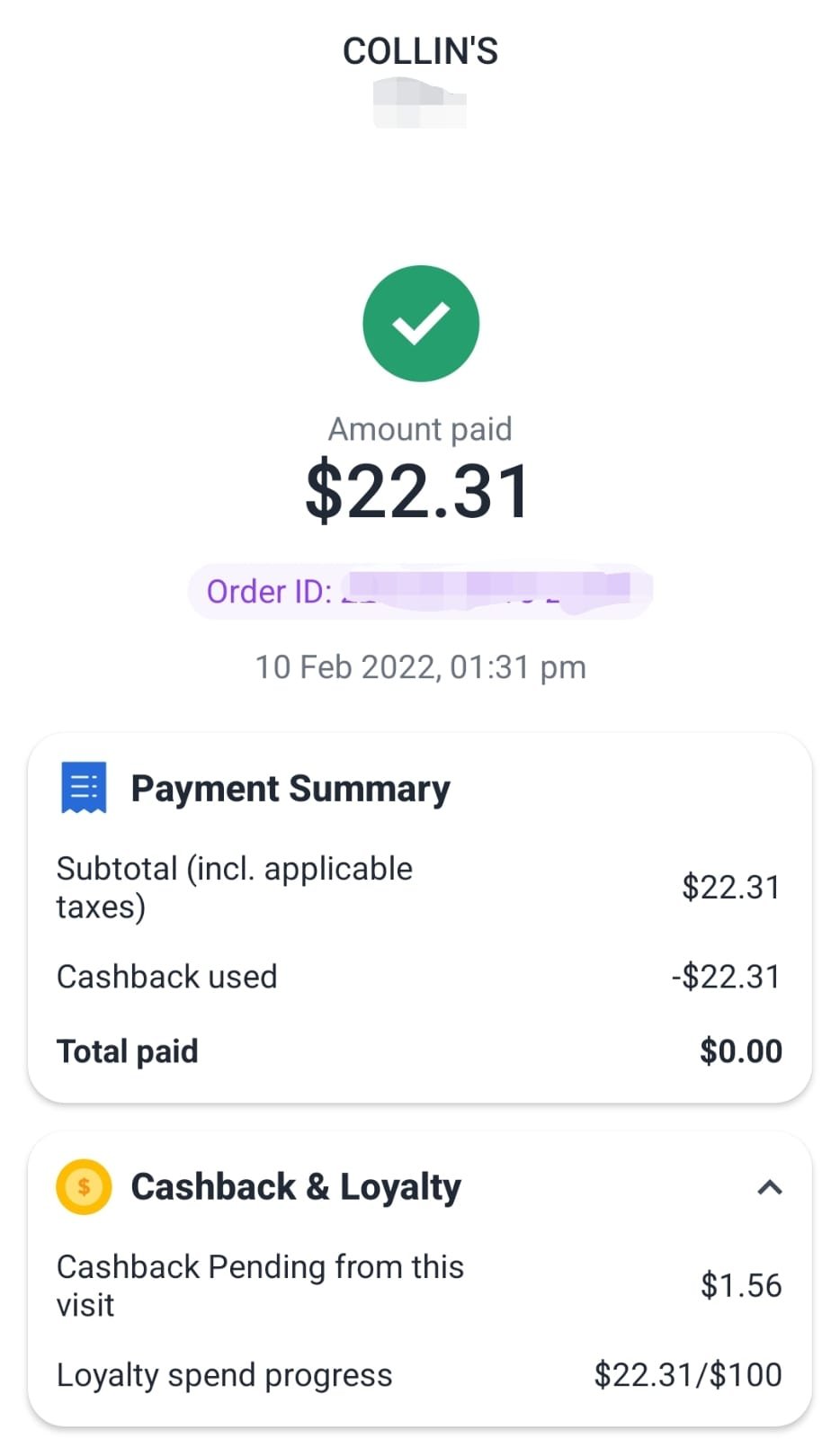Screen dimensions: 840x1439
Task: Click the gold cashback coin icon
Action: pyautogui.click(x=84, y=1186)
